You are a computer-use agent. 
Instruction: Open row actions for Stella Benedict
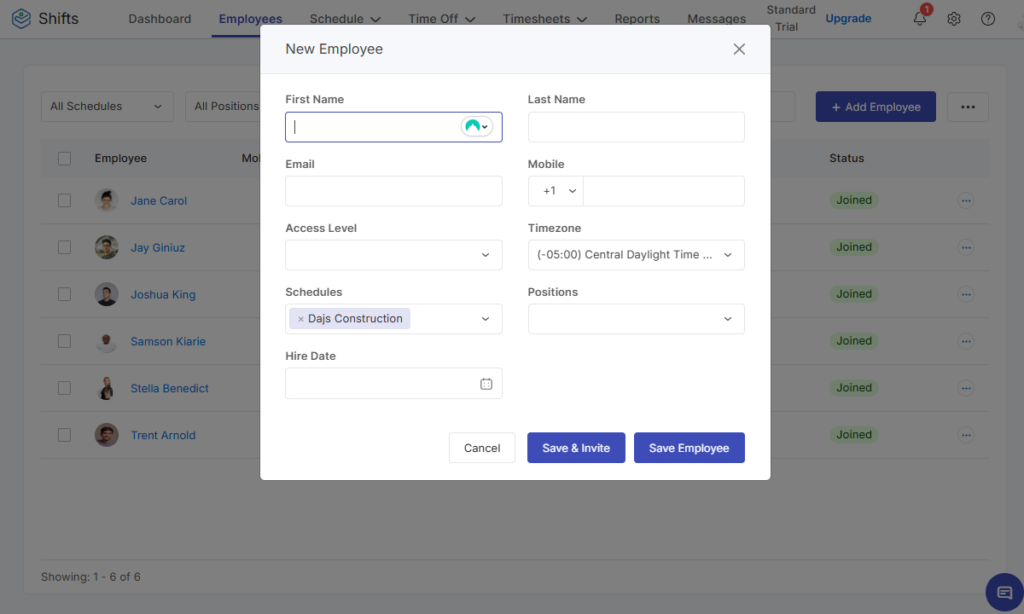coord(965,388)
